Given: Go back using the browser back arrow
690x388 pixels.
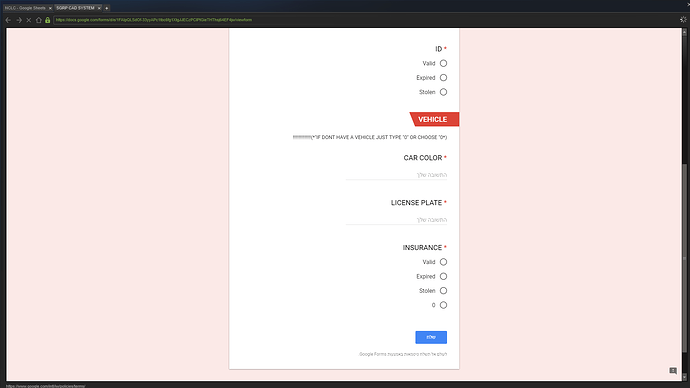Looking at the screenshot, I should pos(8,20).
